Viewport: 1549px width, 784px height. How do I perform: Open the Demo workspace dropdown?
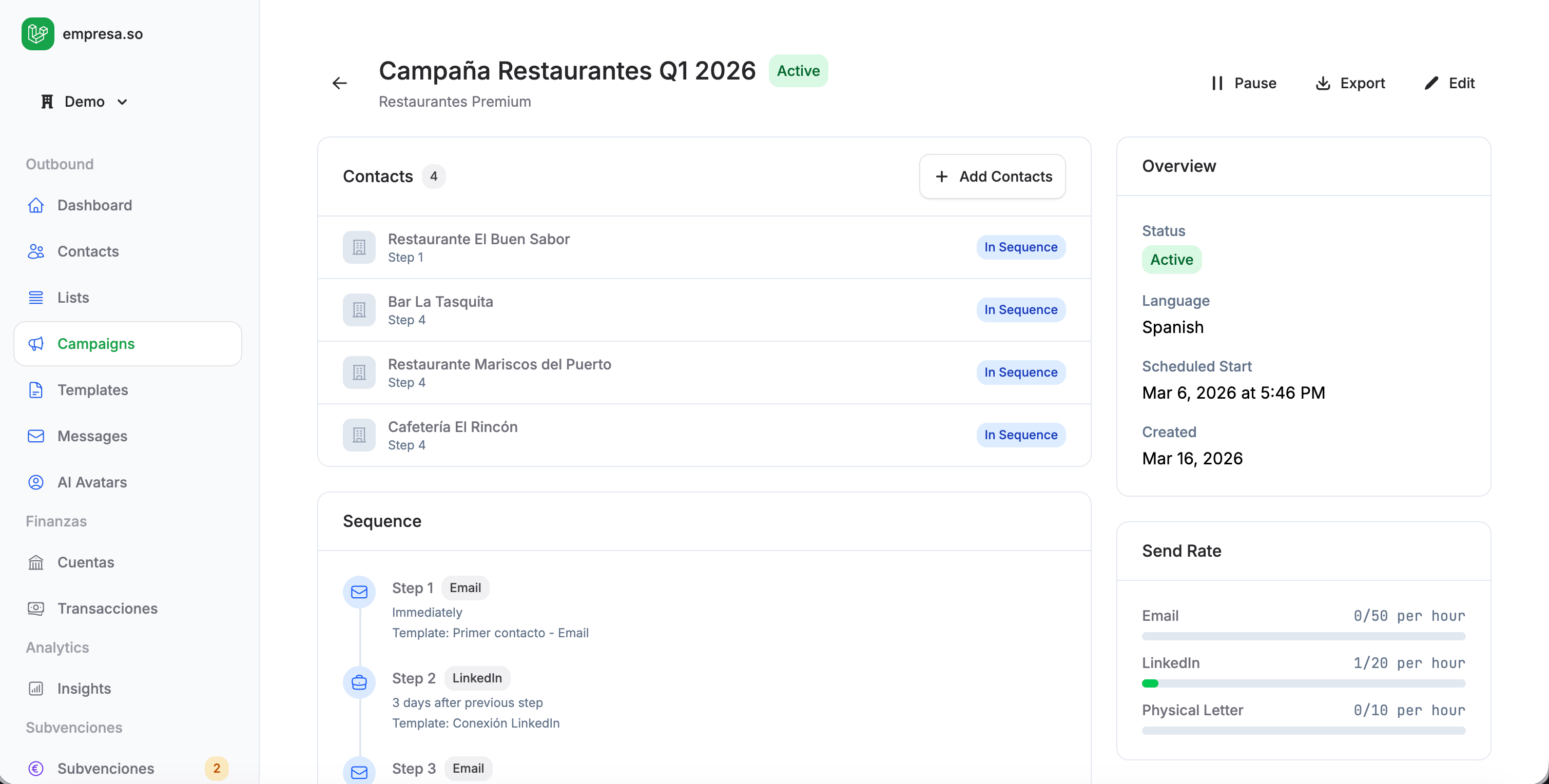84,102
